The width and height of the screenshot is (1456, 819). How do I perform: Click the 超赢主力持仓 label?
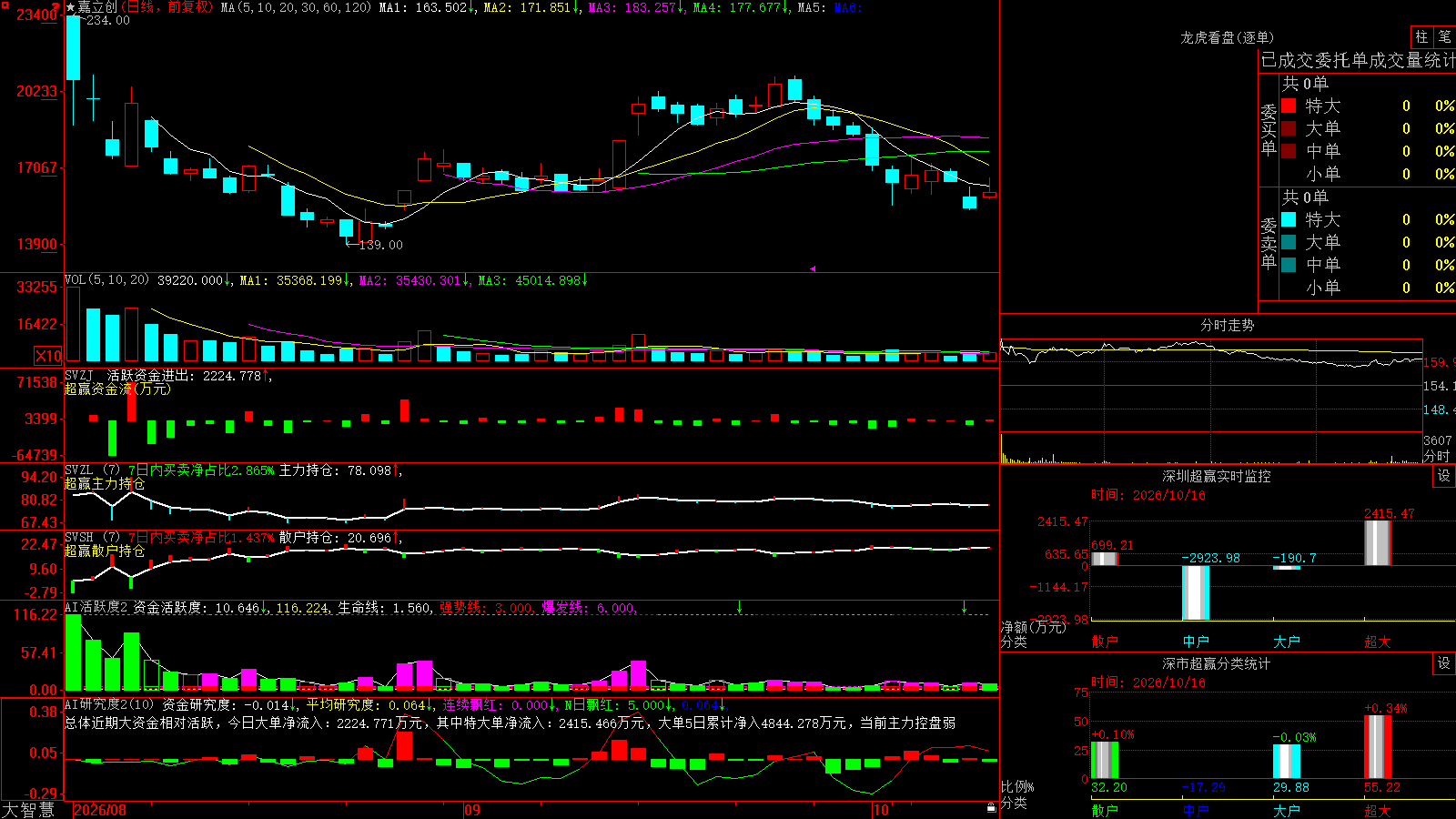click(x=105, y=483)
